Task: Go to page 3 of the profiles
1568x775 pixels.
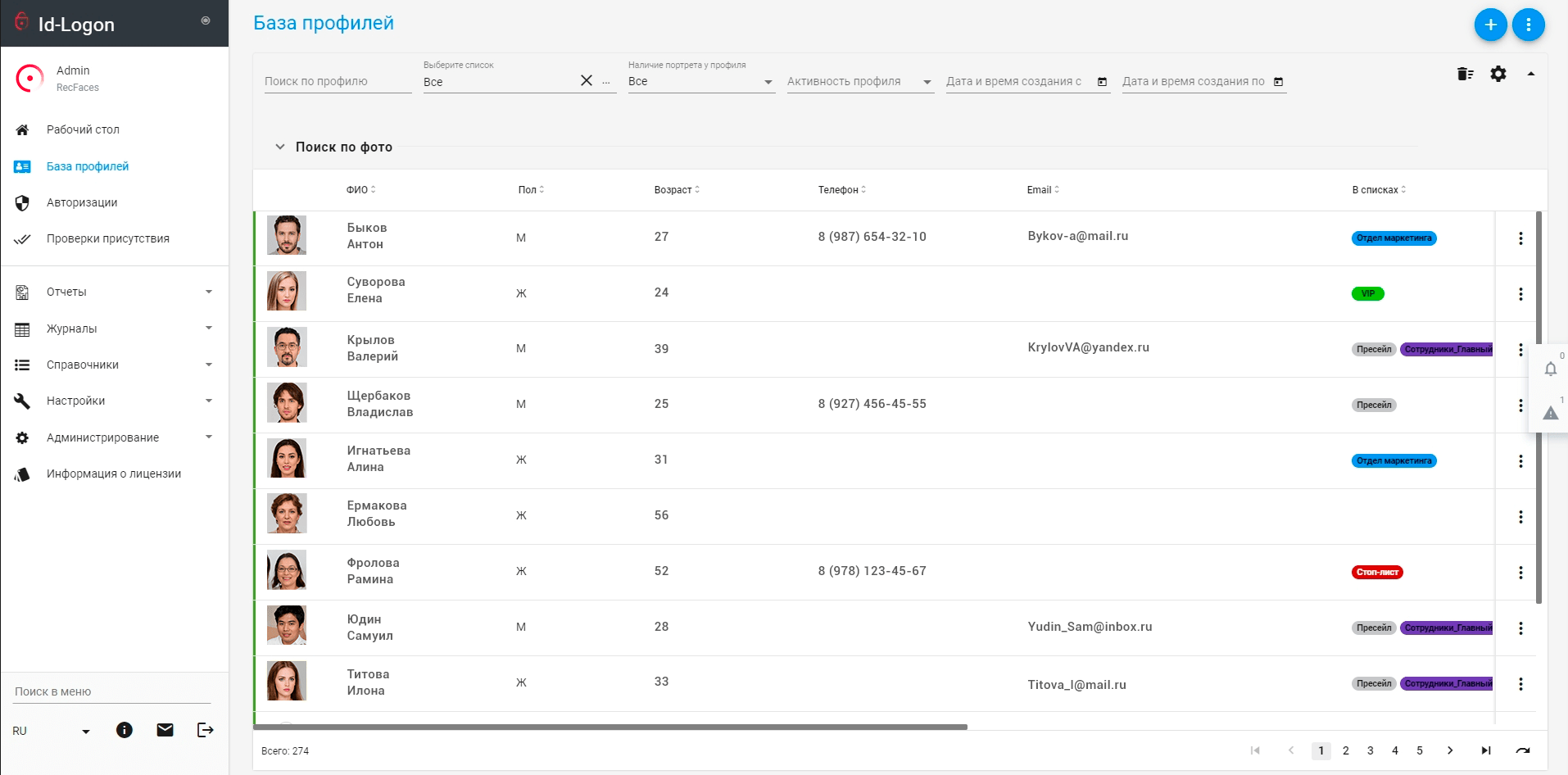Action: [x=1370, y=750]
